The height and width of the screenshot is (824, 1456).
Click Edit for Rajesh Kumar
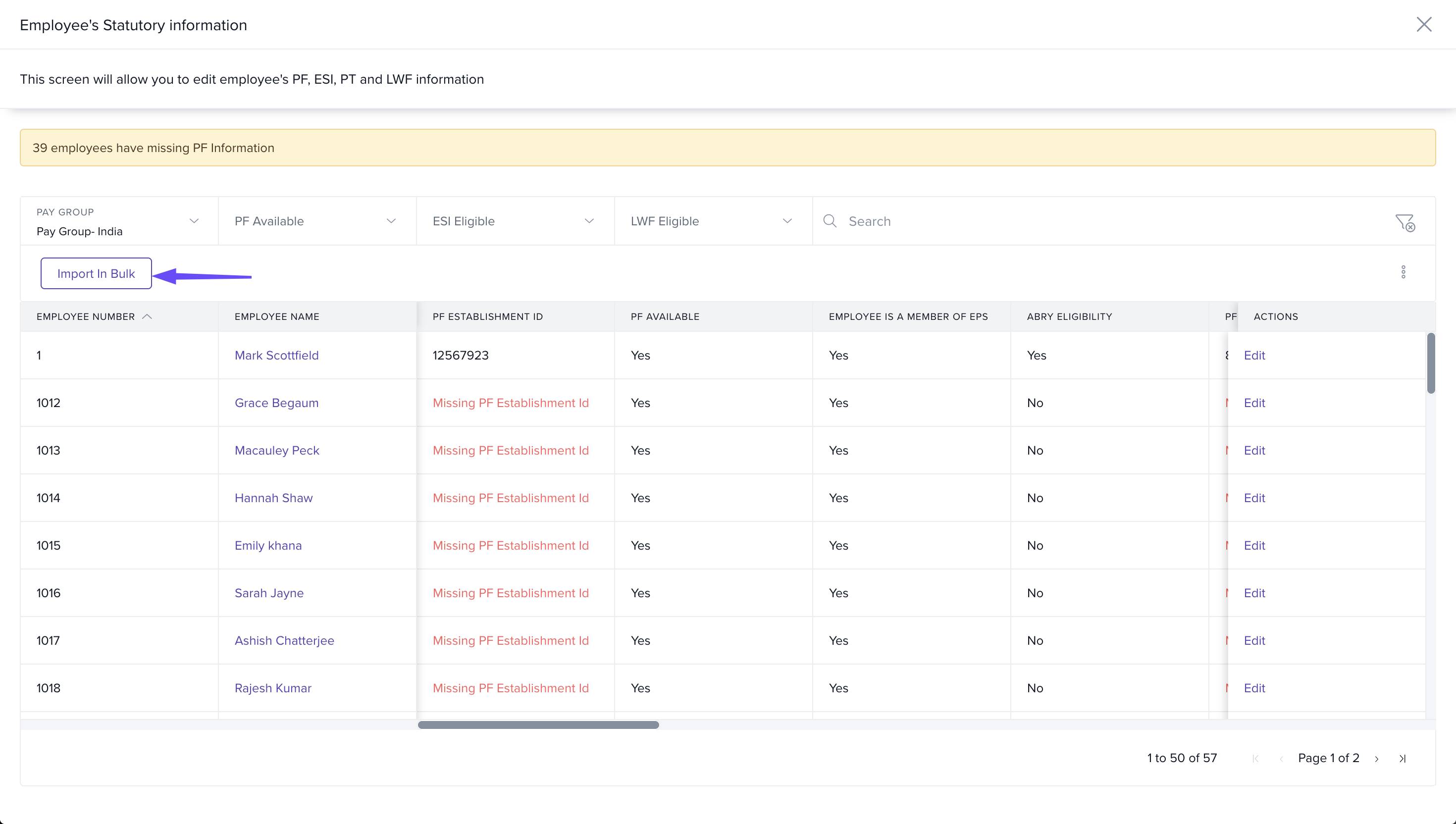click(1254, 688)
